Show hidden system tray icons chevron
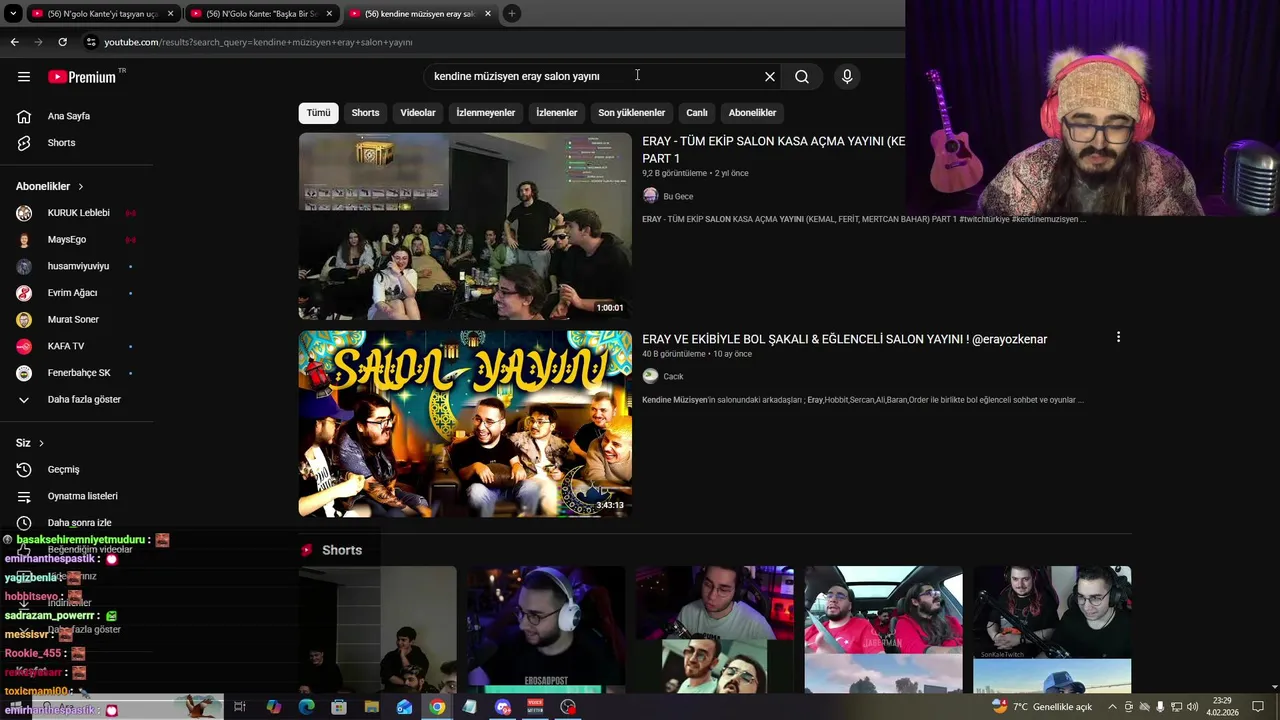The height and width of the screenshot is (720, 1280). point(1112,707)
